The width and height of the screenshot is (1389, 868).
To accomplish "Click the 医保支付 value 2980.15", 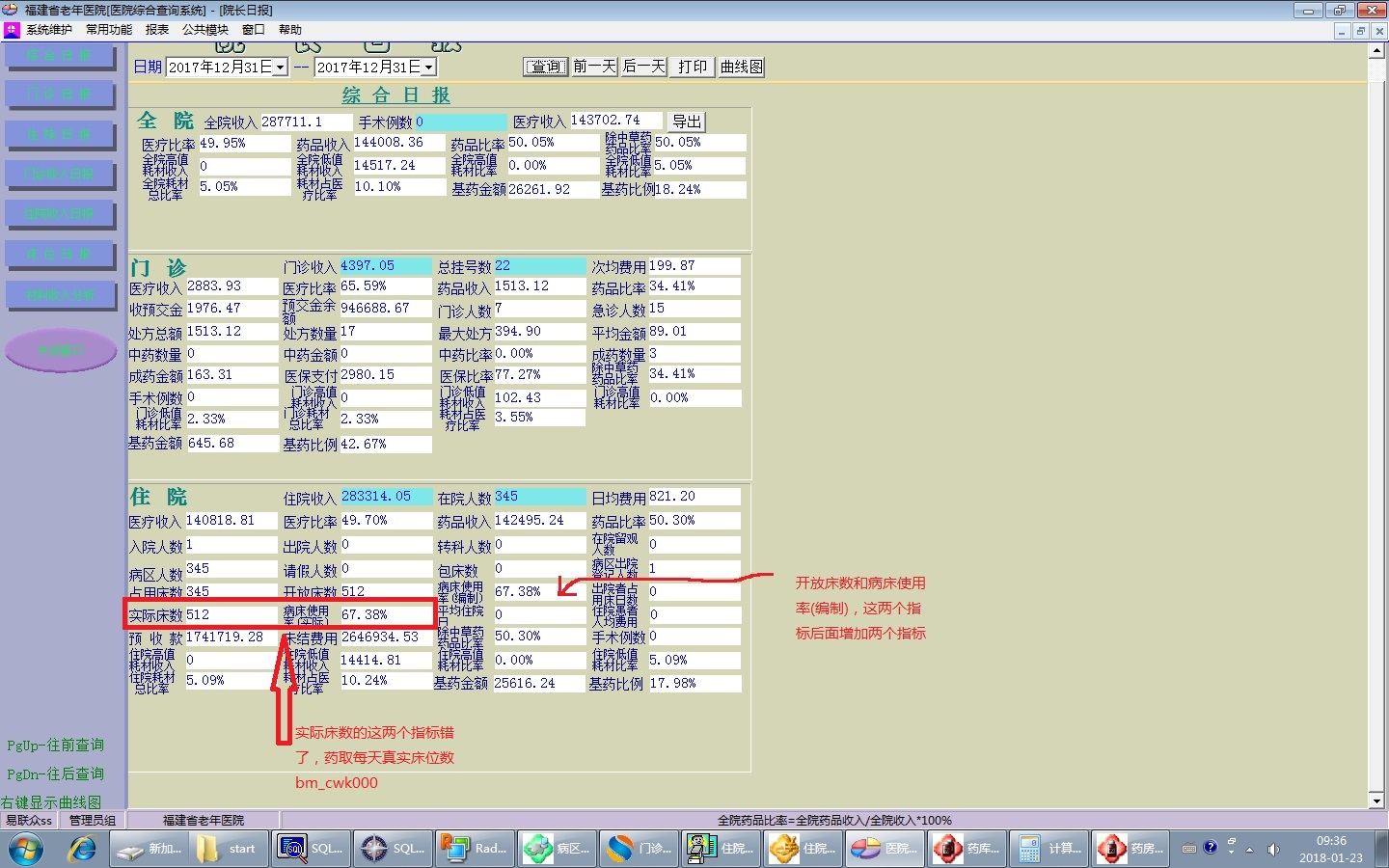I will pyautogui.click(x=386, y=375).
